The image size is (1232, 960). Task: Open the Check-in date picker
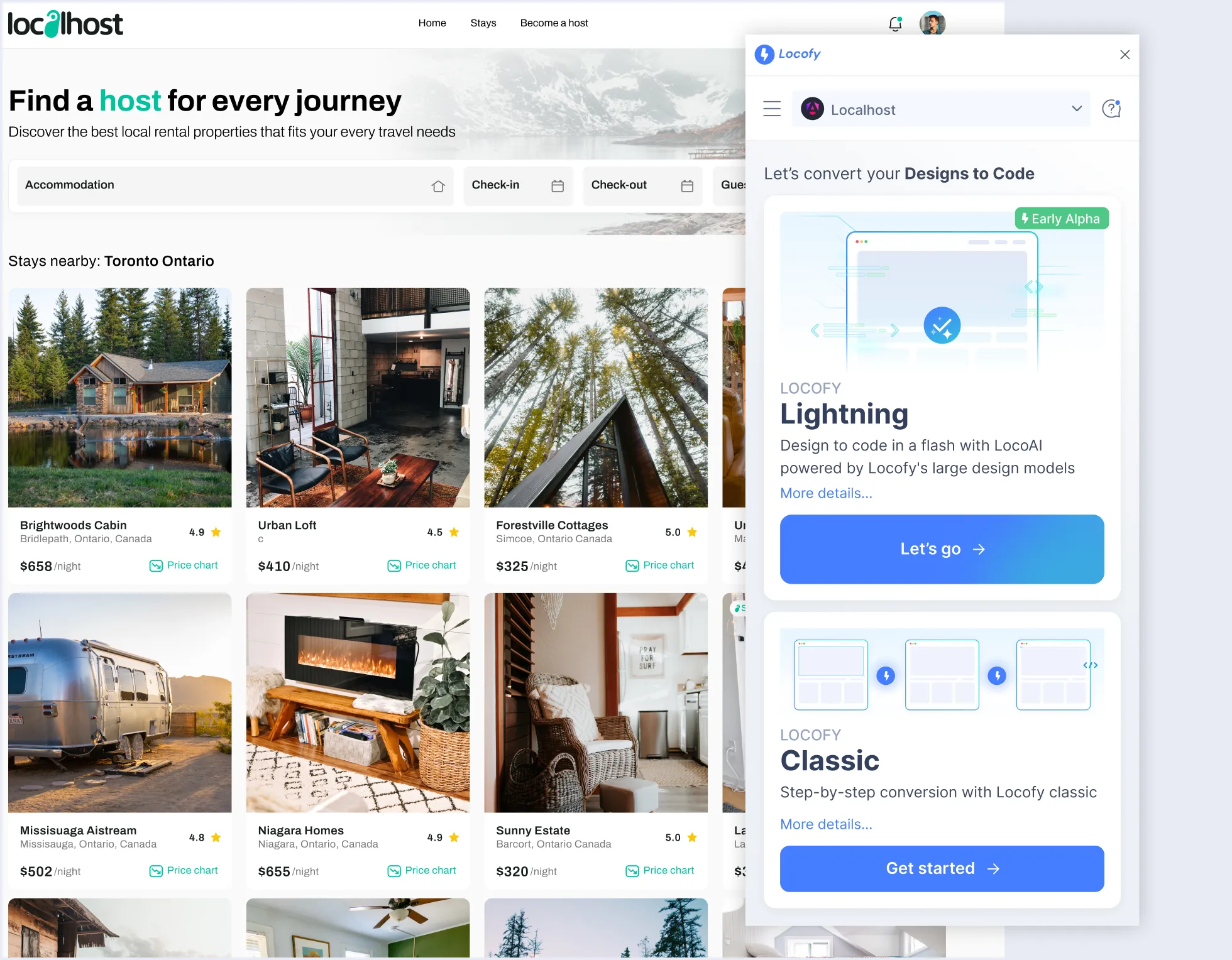coord(517,185)
